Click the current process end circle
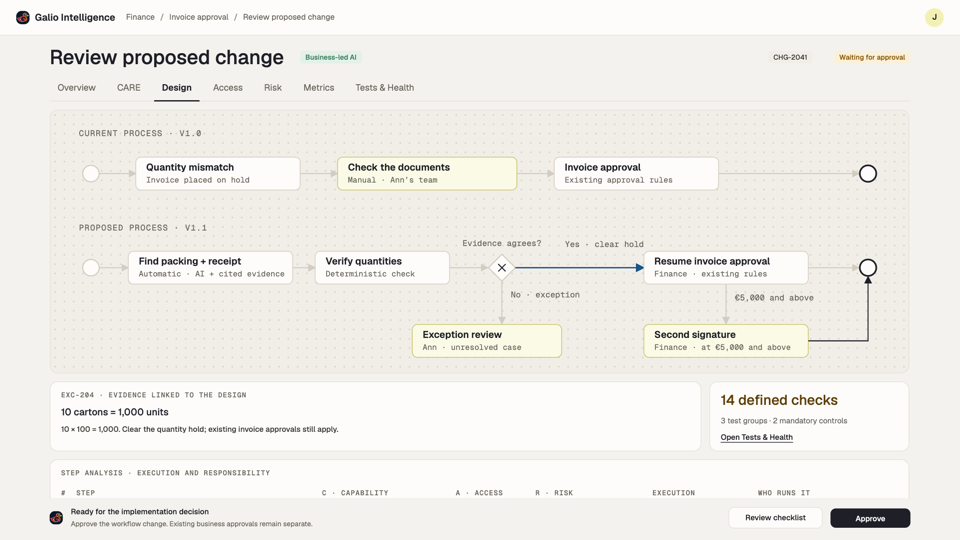 (x=868, y=173)
